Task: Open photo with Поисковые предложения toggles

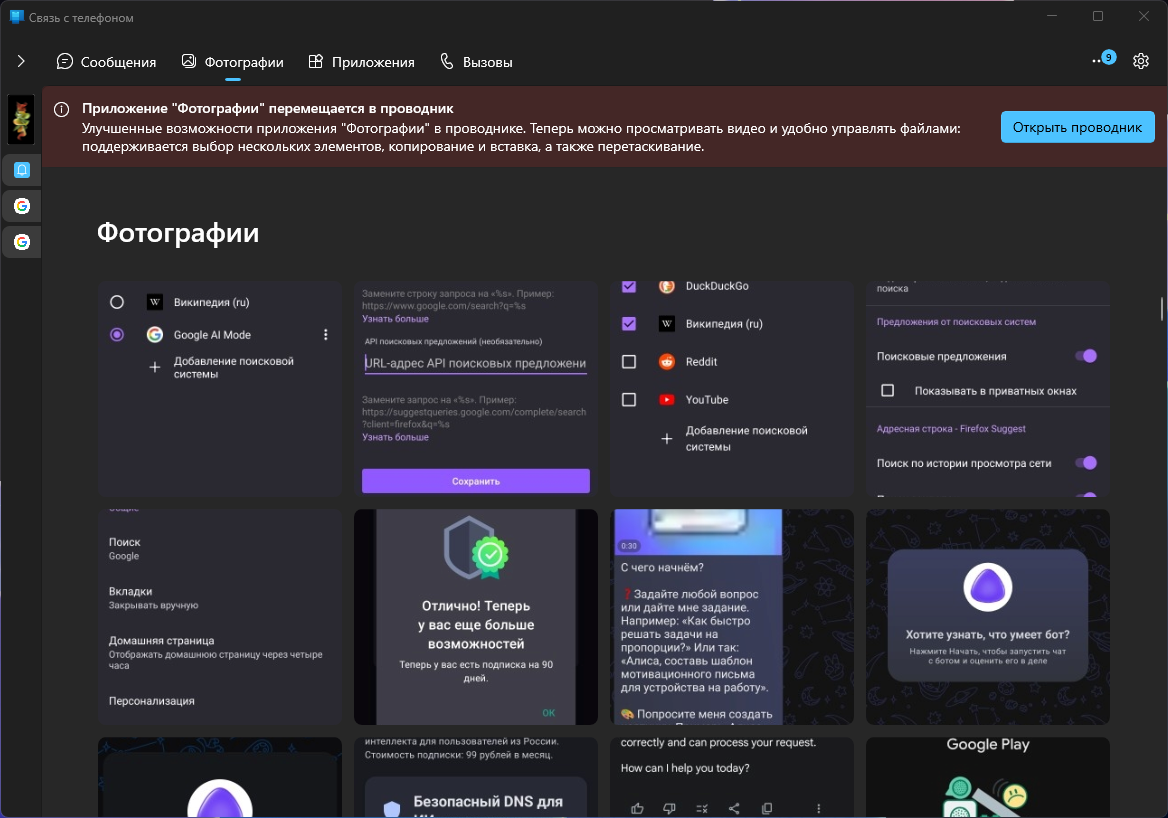Action: pos(988,389)
